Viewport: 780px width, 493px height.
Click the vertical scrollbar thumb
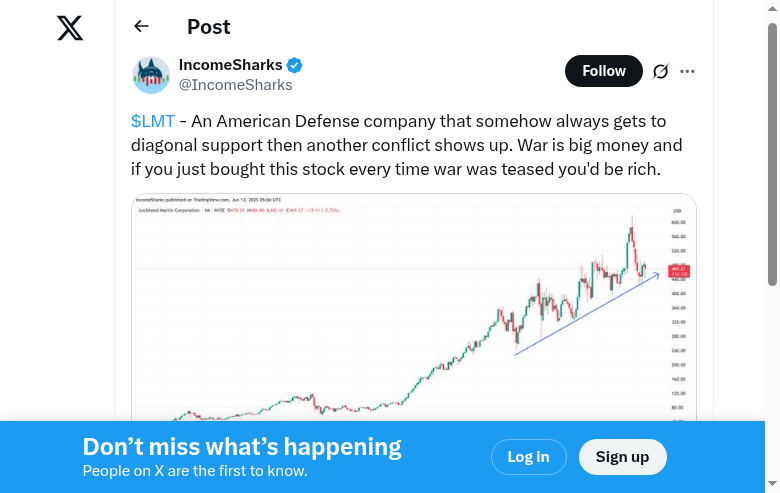tap(772, 150)
